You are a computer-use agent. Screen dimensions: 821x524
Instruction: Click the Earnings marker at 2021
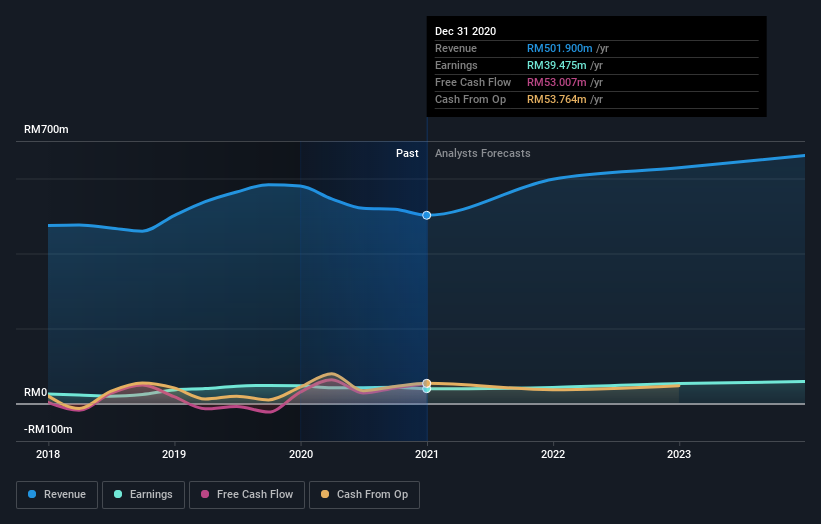click(x=427, y=389)
